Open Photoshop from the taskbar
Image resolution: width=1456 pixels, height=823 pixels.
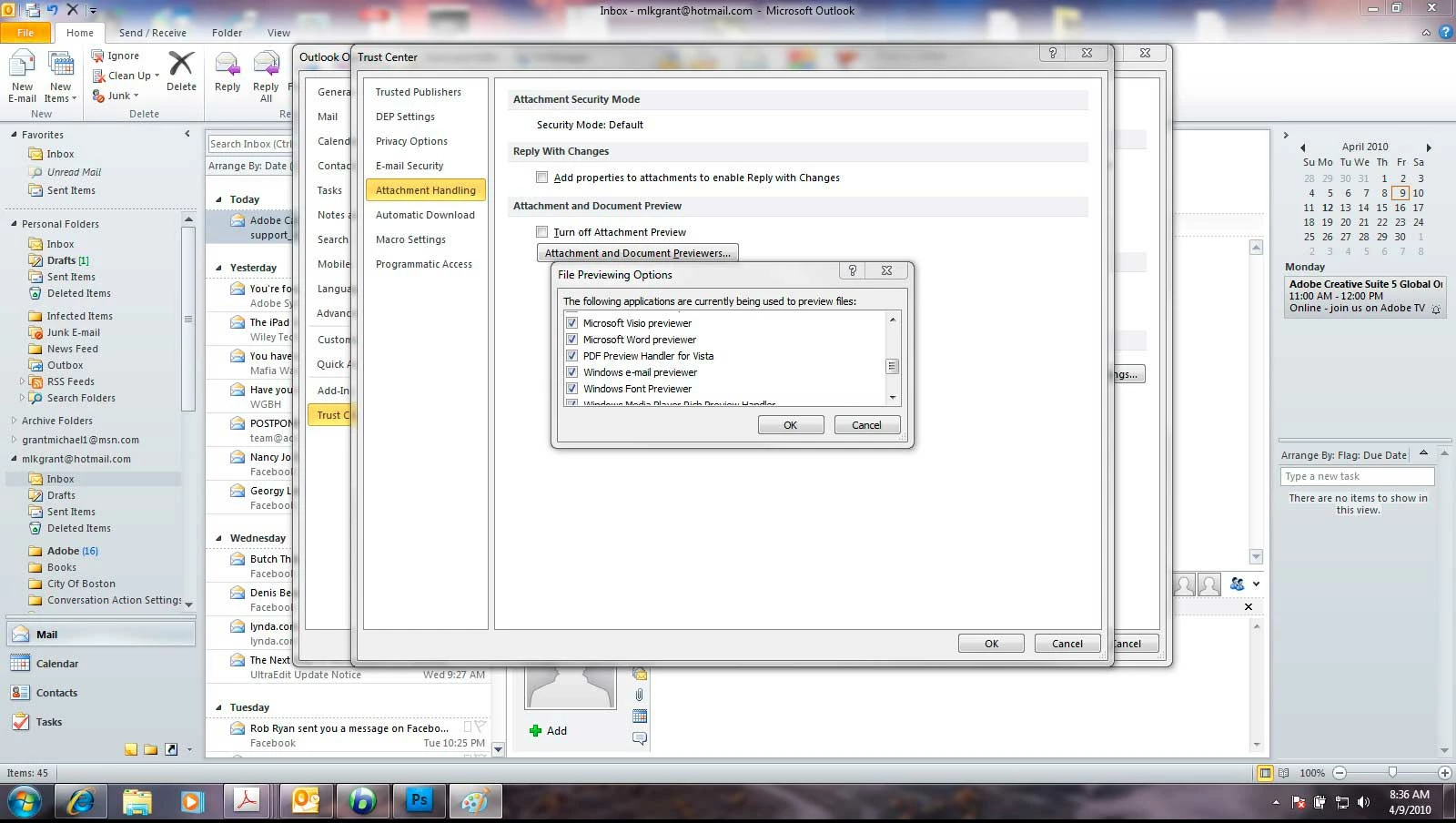[x=420, y=801]
